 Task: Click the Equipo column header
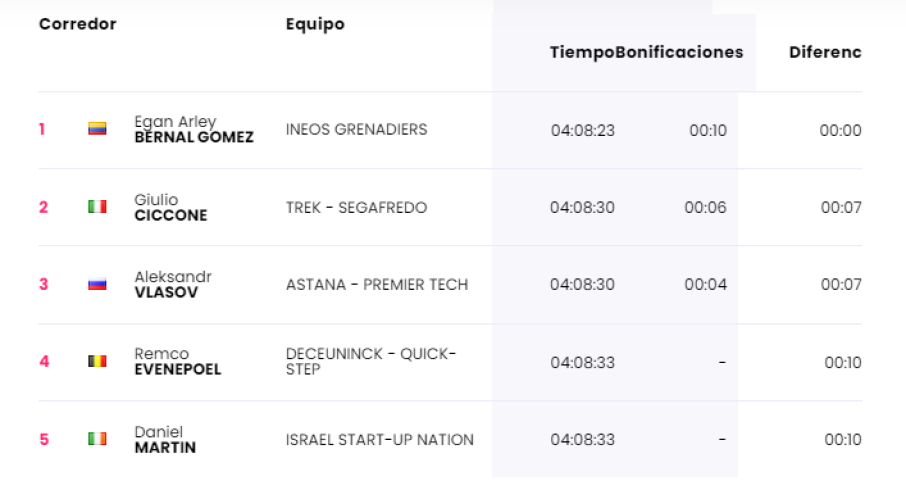pyautogui.click(x=315, y=24)
